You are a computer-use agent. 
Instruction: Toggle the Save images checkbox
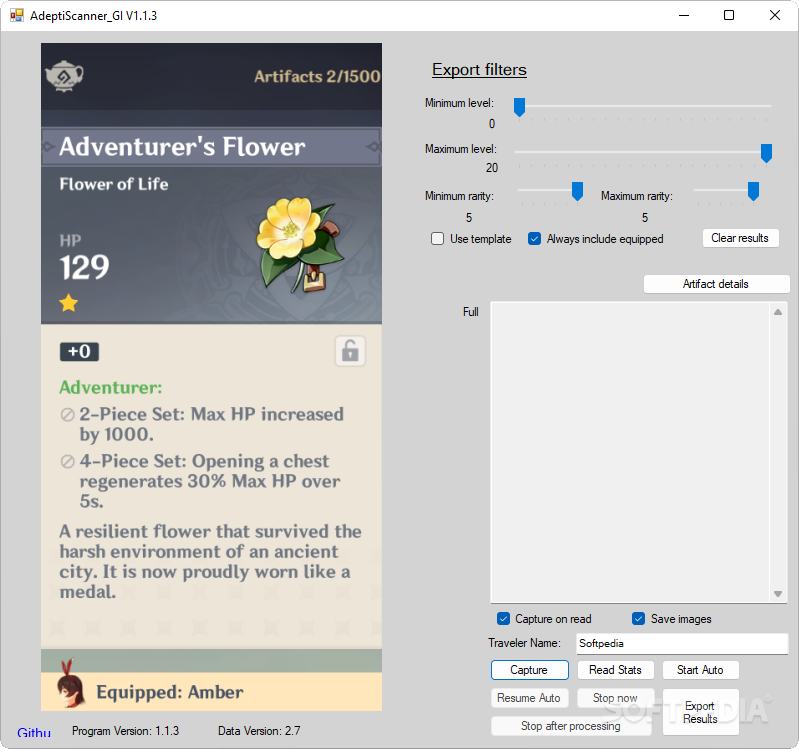pos(638,619)
